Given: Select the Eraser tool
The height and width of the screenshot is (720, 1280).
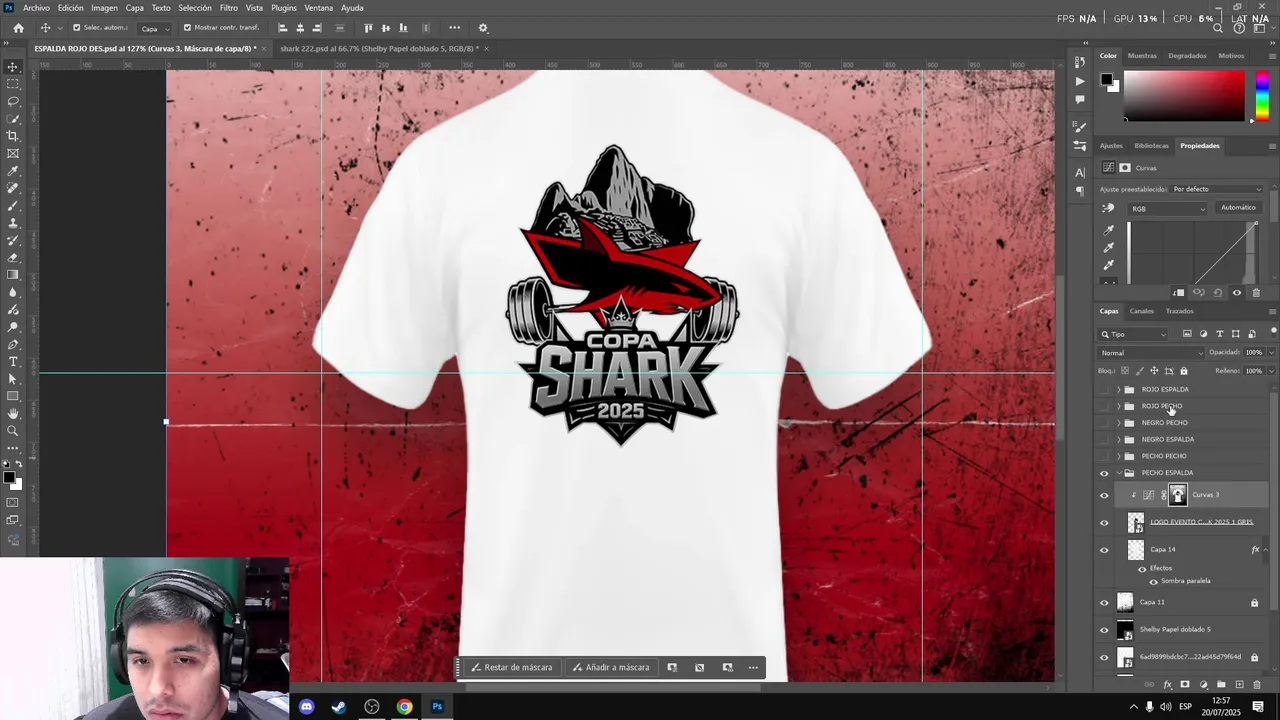Looking at the screenshot, I should 13,258.
